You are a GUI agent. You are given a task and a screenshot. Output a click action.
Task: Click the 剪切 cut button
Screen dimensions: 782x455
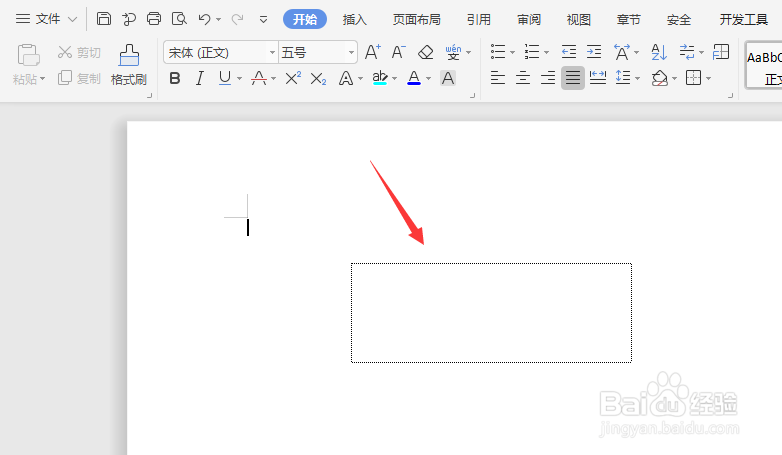tap(79, 52)
